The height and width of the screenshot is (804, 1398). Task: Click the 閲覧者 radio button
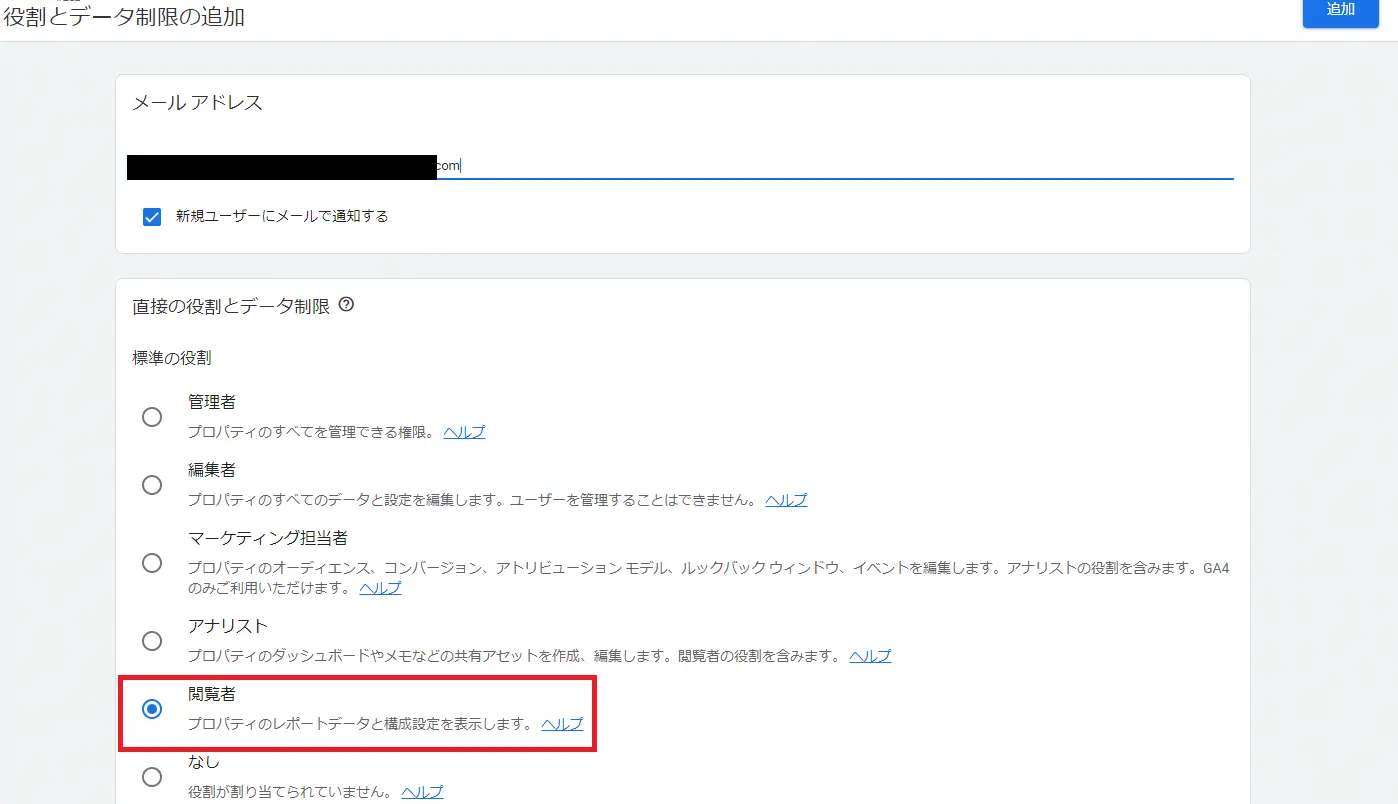click(151, 710)
